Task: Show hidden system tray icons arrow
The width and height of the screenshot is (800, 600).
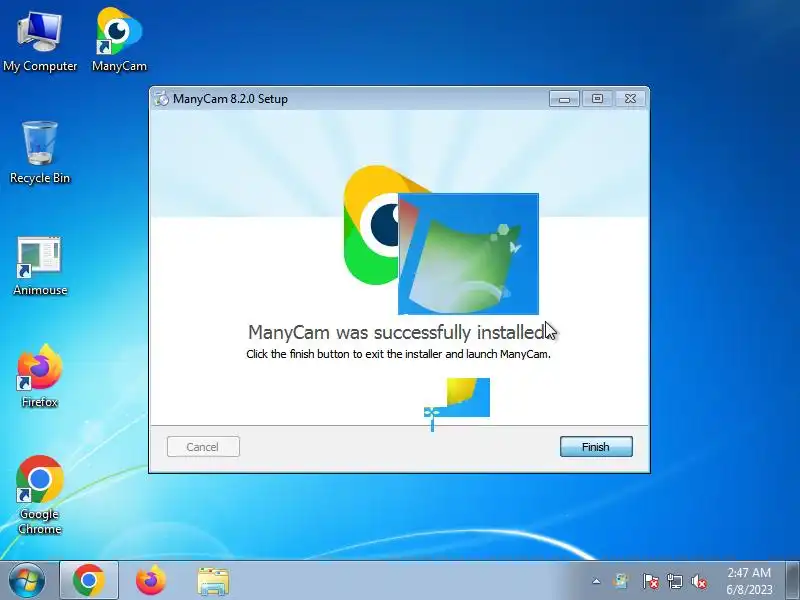Action: (x=596, y=581)
